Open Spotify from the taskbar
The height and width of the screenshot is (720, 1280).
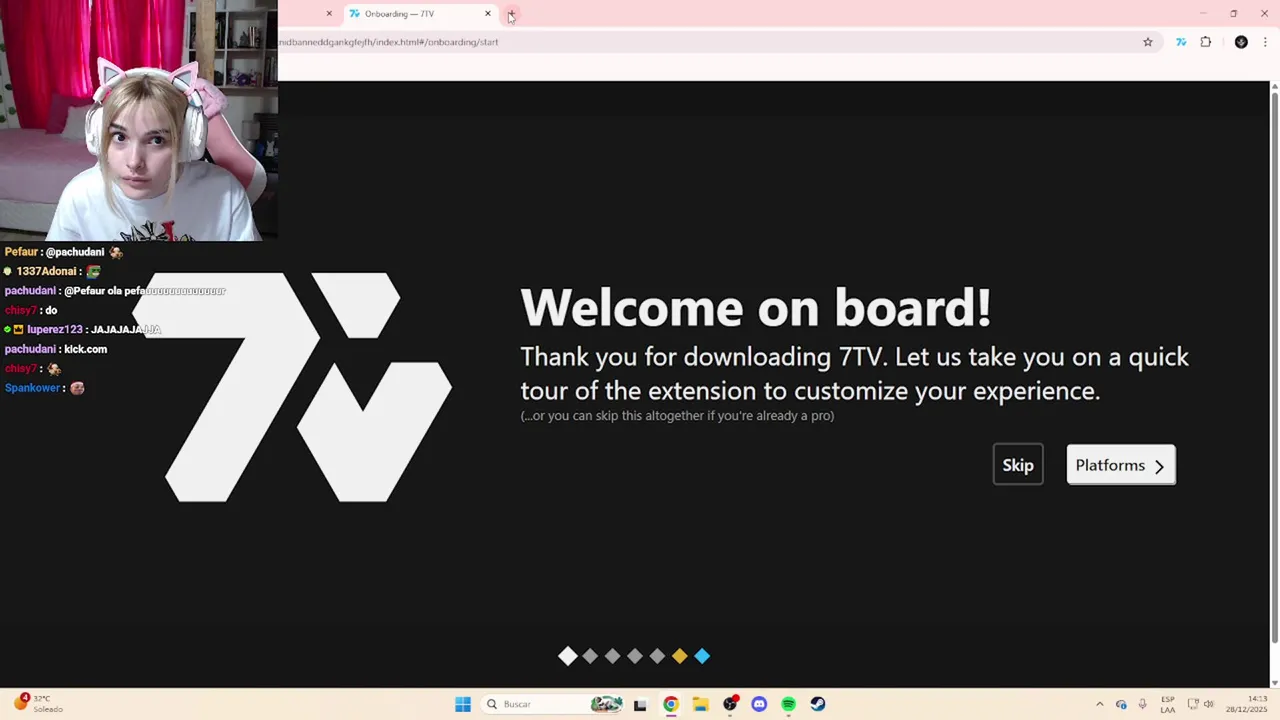click(788, 704)
